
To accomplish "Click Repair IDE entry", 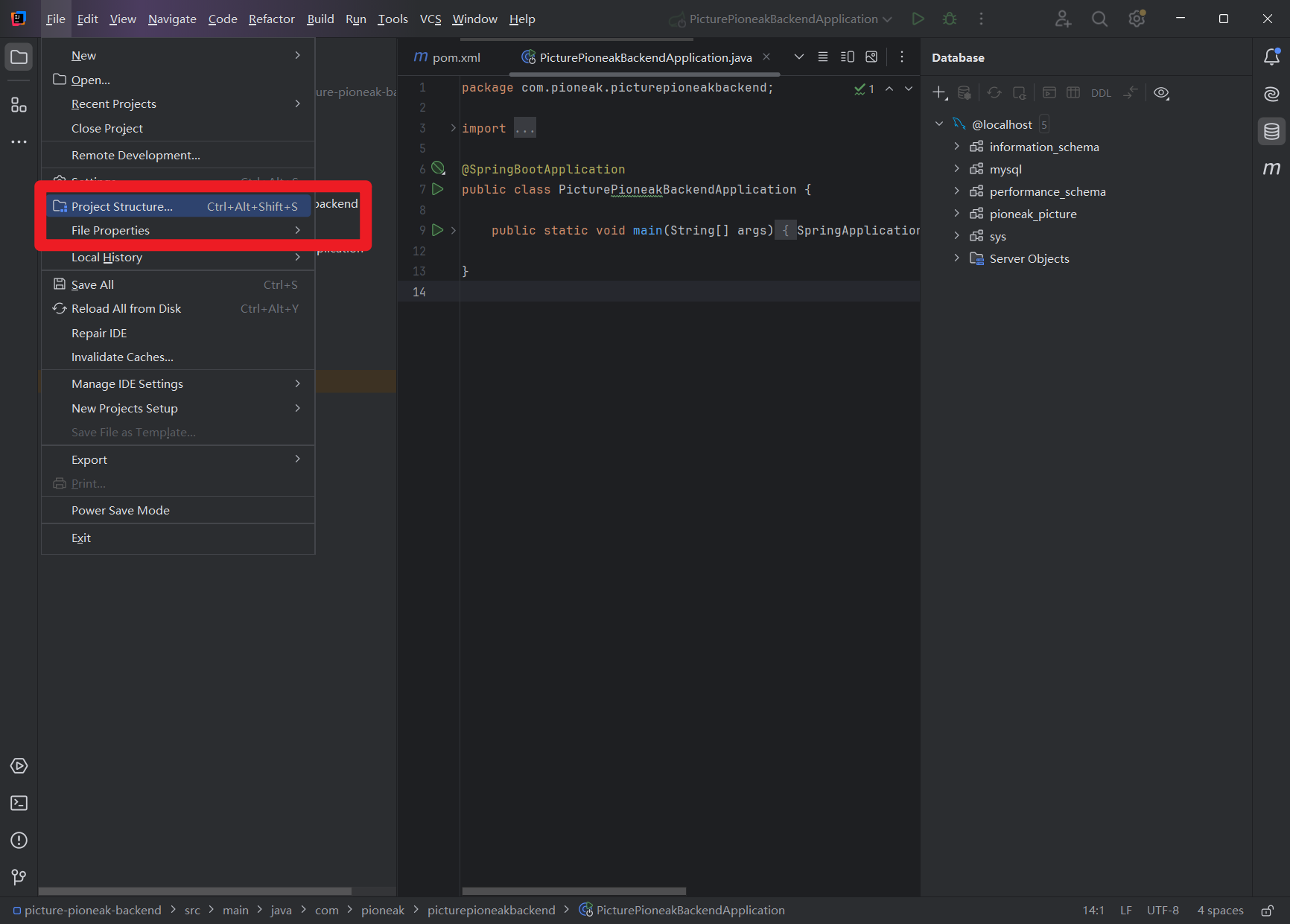I will [x=178, y=333].
